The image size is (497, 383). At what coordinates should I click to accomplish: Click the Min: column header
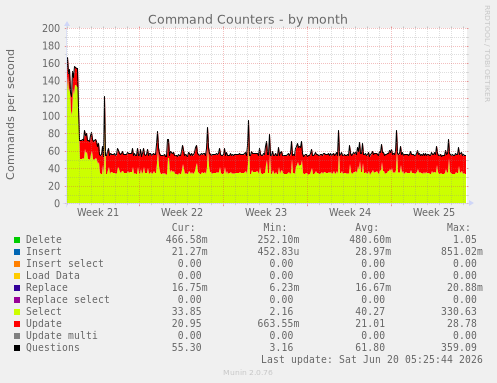click(275, 227)
